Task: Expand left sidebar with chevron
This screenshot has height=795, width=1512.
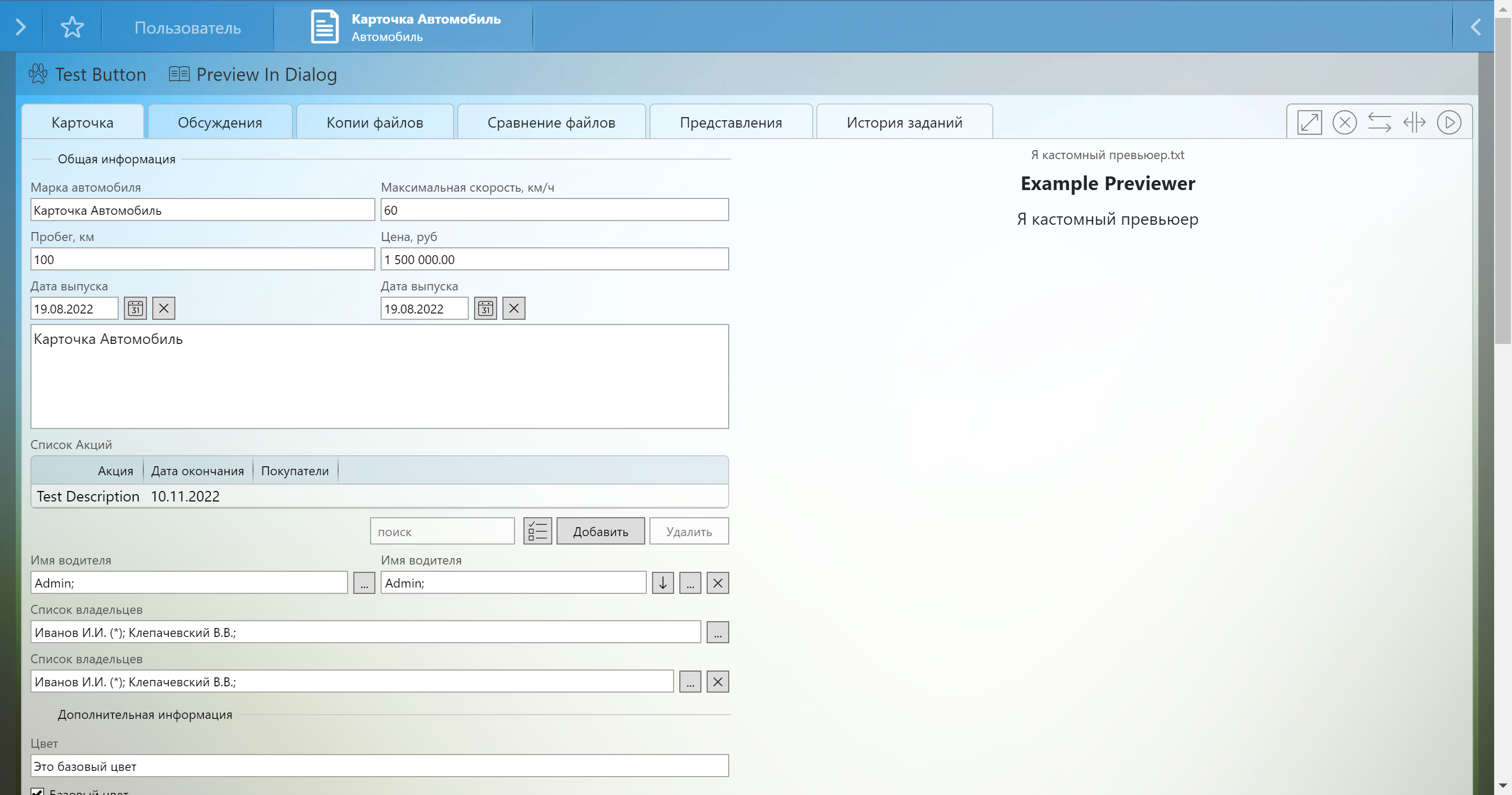Action: [x=20, y=27]
